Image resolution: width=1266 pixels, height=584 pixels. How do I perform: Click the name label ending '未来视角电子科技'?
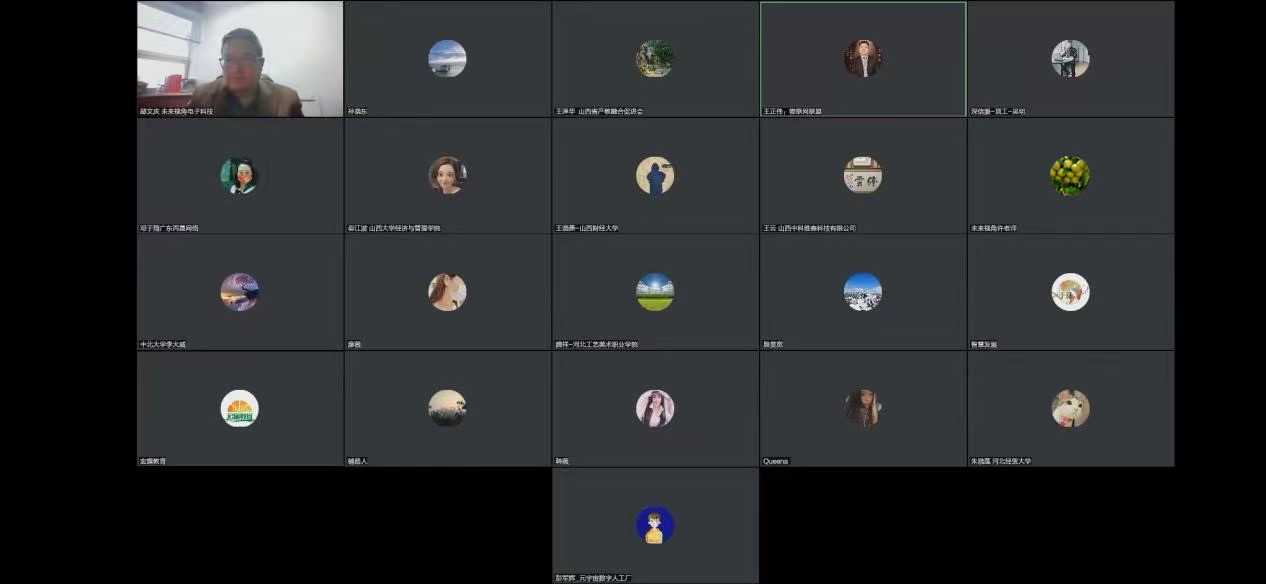pos(176,112)
